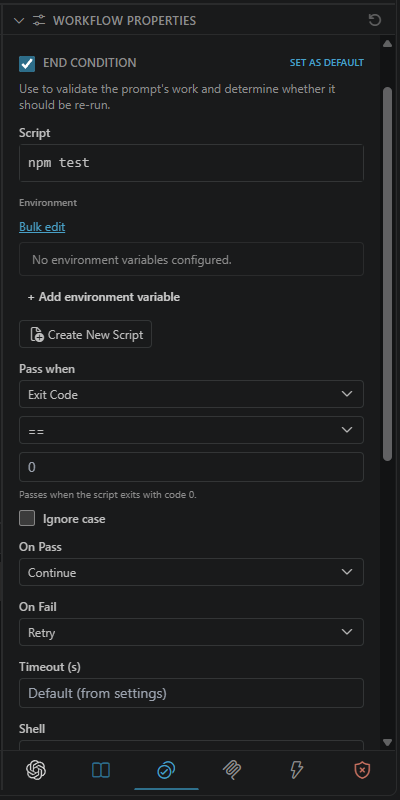Select the checkmark end condition tab

[x=166, y=770]
